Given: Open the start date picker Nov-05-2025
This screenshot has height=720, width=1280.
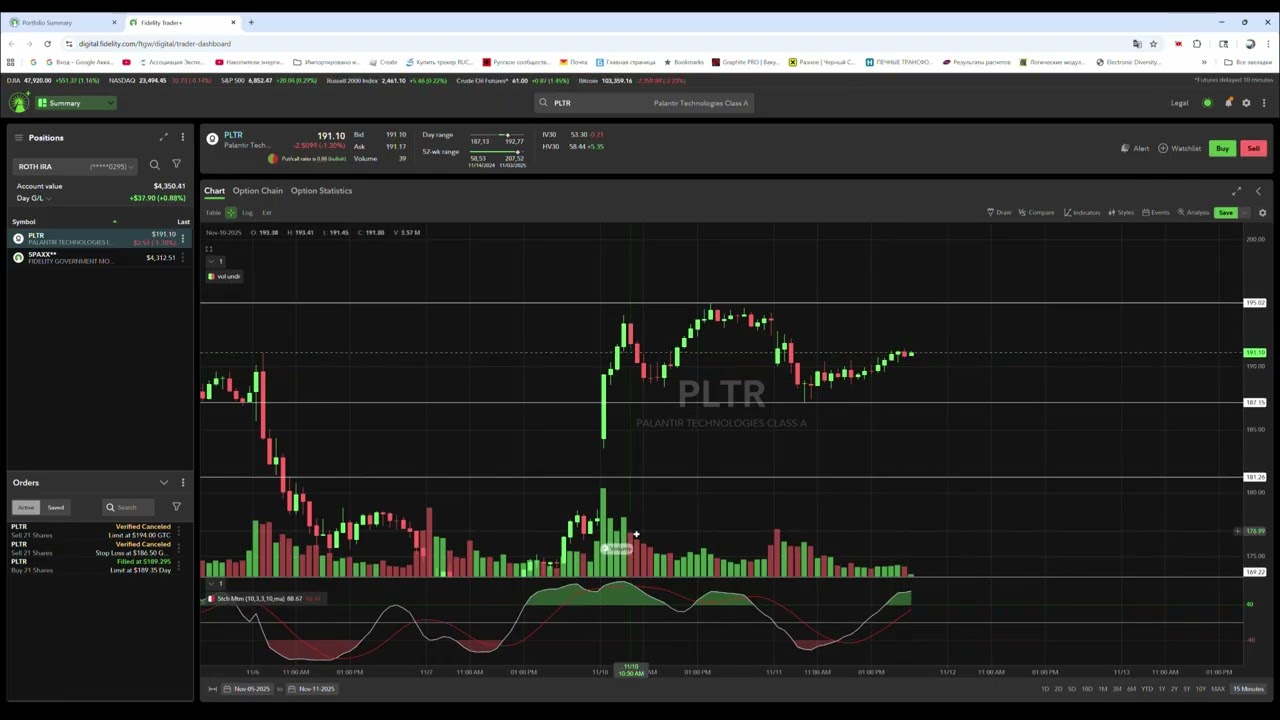Looking at the screenshot, I should coord(247,689).
